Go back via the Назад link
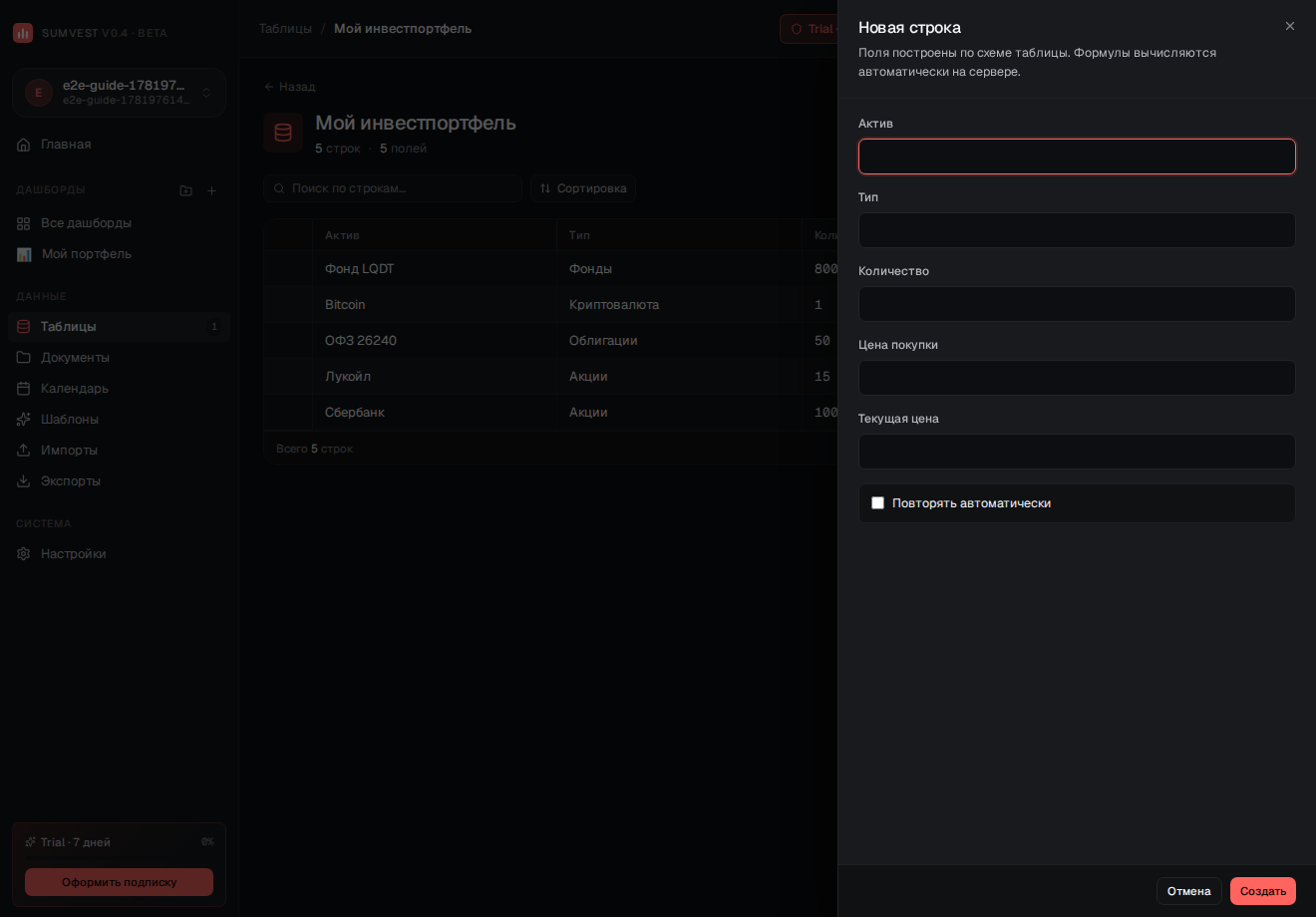Screen dimensions: 1316x917 pyautogui.click(x=289, y=87)
